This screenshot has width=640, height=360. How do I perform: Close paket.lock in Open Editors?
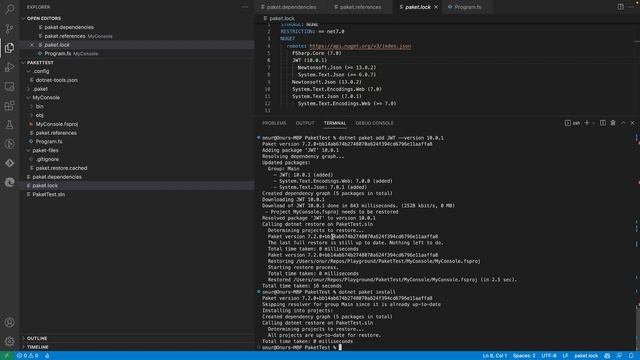[x=32, y=45]
